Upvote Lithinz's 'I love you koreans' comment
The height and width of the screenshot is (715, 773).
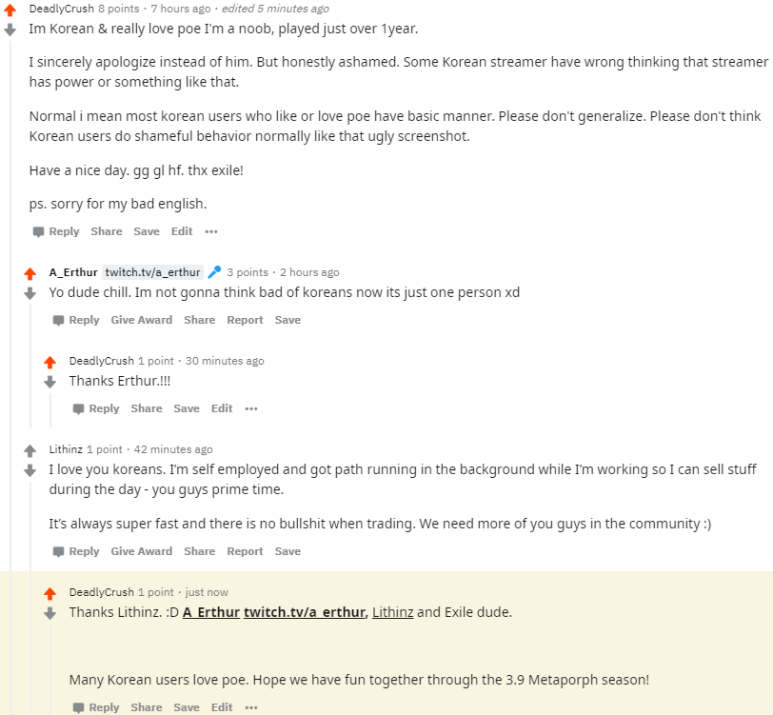click(x=30, y=450)
